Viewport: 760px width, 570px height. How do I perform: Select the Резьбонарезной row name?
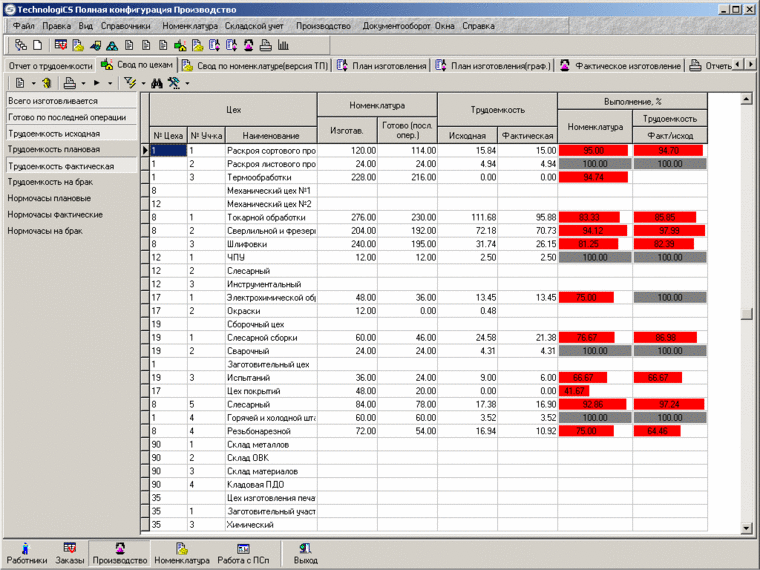pos(259,431)
